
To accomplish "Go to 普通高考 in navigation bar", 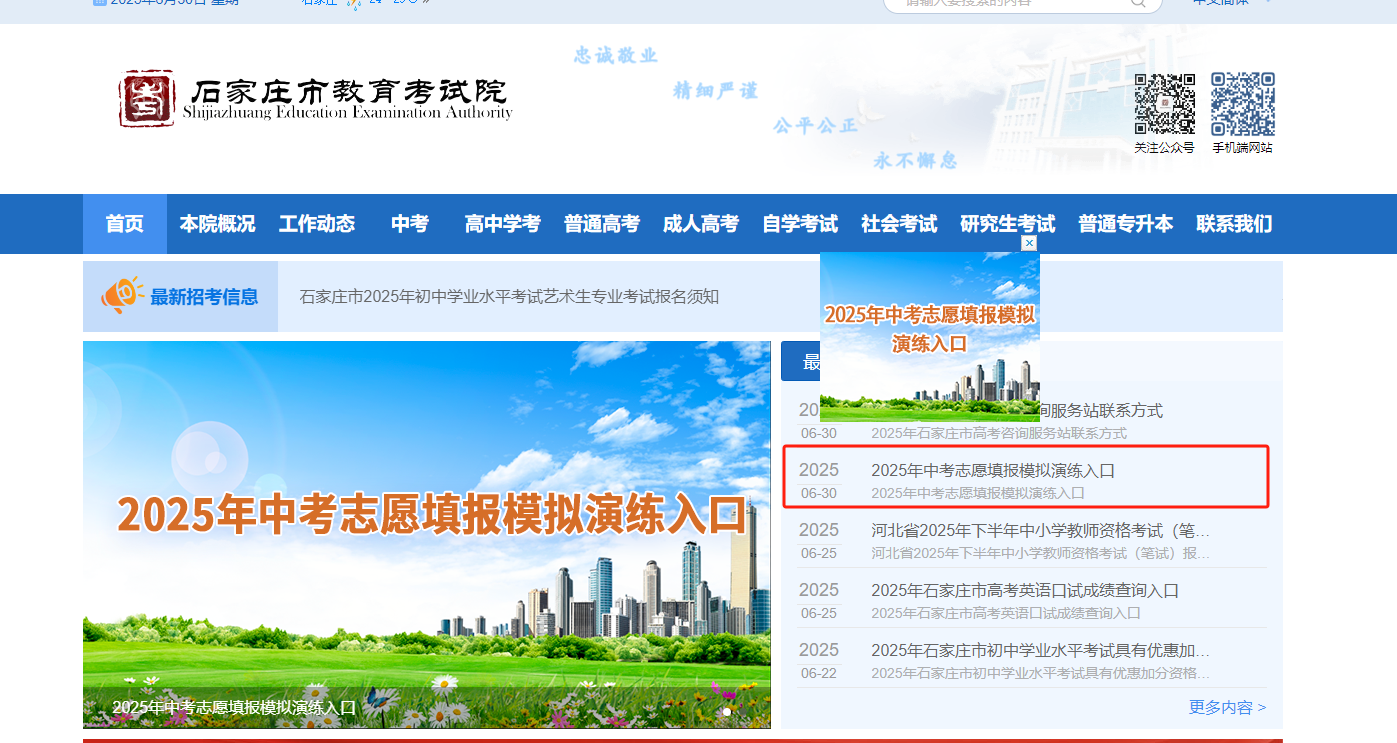I will [601, 224].
